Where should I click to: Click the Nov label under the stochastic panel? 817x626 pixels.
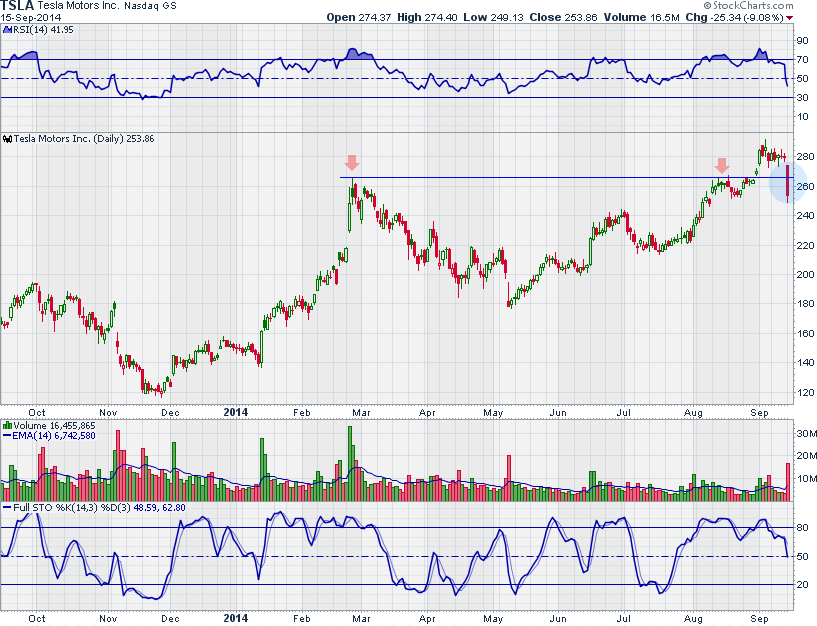point(108,619)
